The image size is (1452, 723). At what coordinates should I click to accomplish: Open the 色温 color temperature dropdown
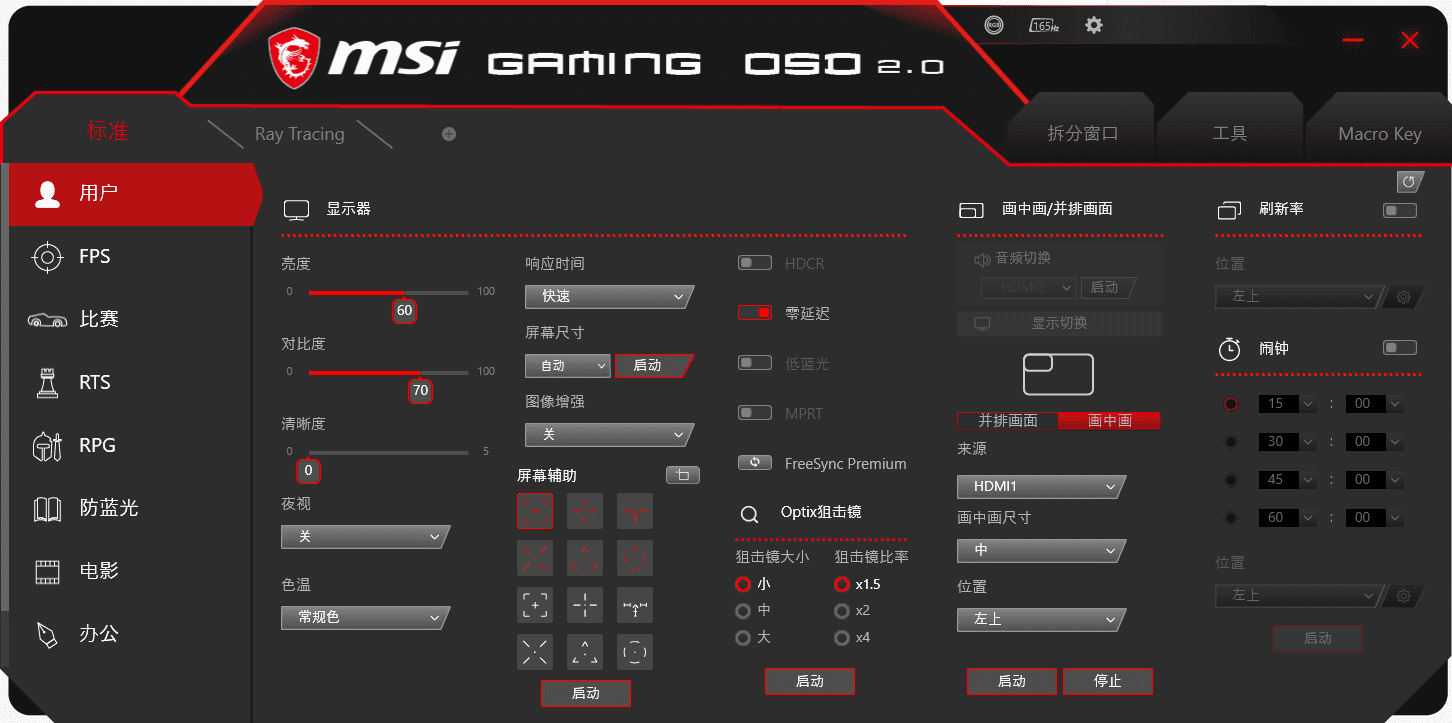click(x=365, y=618)
